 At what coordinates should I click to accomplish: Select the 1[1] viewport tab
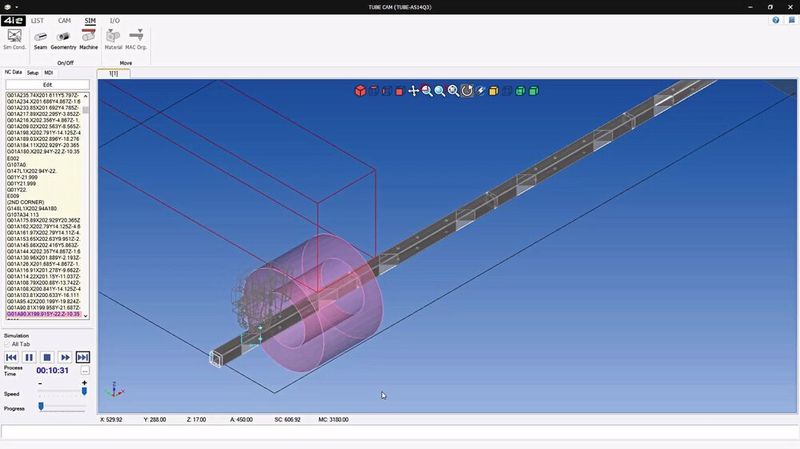(113, 73)
